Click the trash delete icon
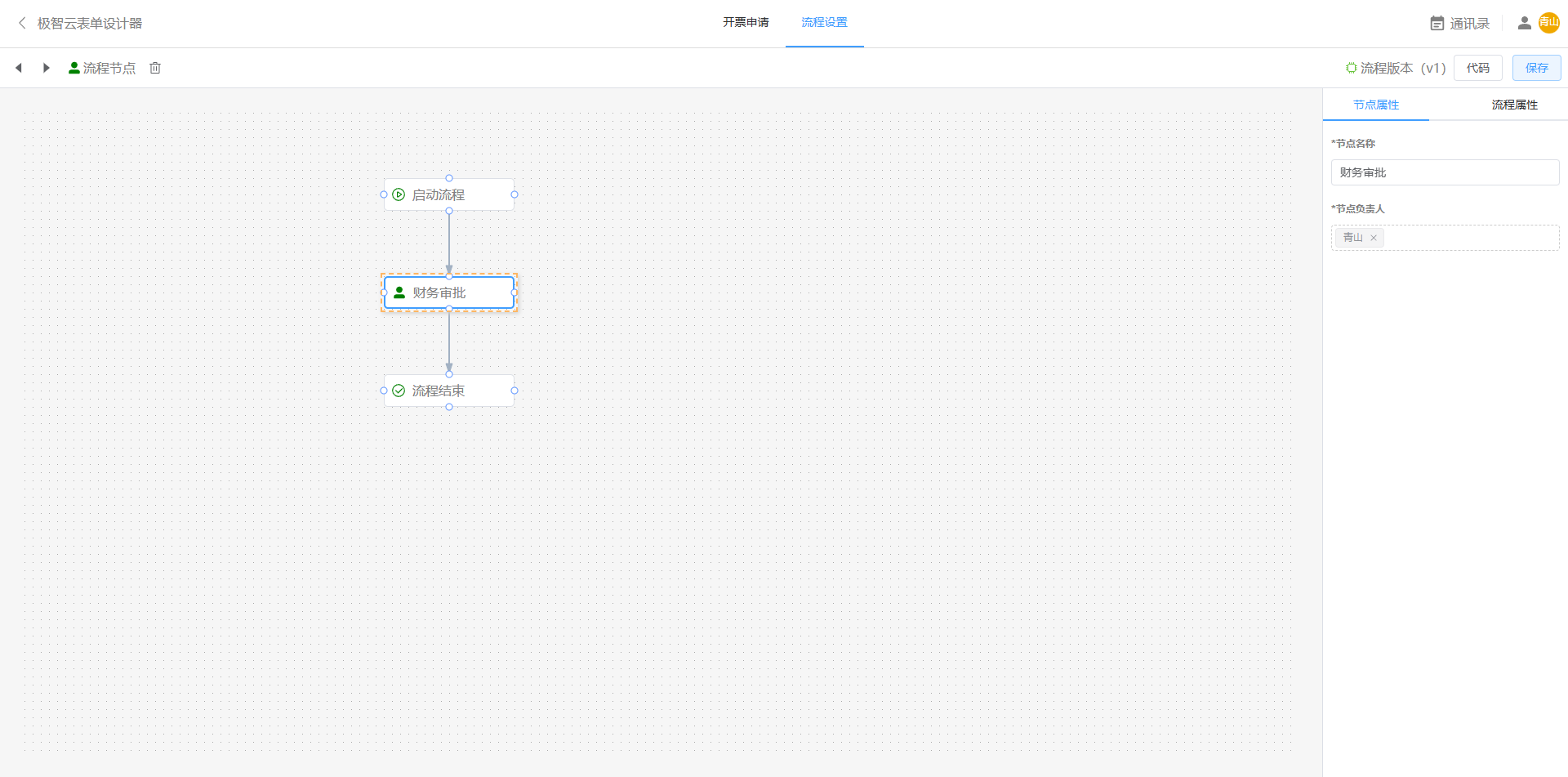This screenshot has height=777, width=1568. click(x=155, y=68)
